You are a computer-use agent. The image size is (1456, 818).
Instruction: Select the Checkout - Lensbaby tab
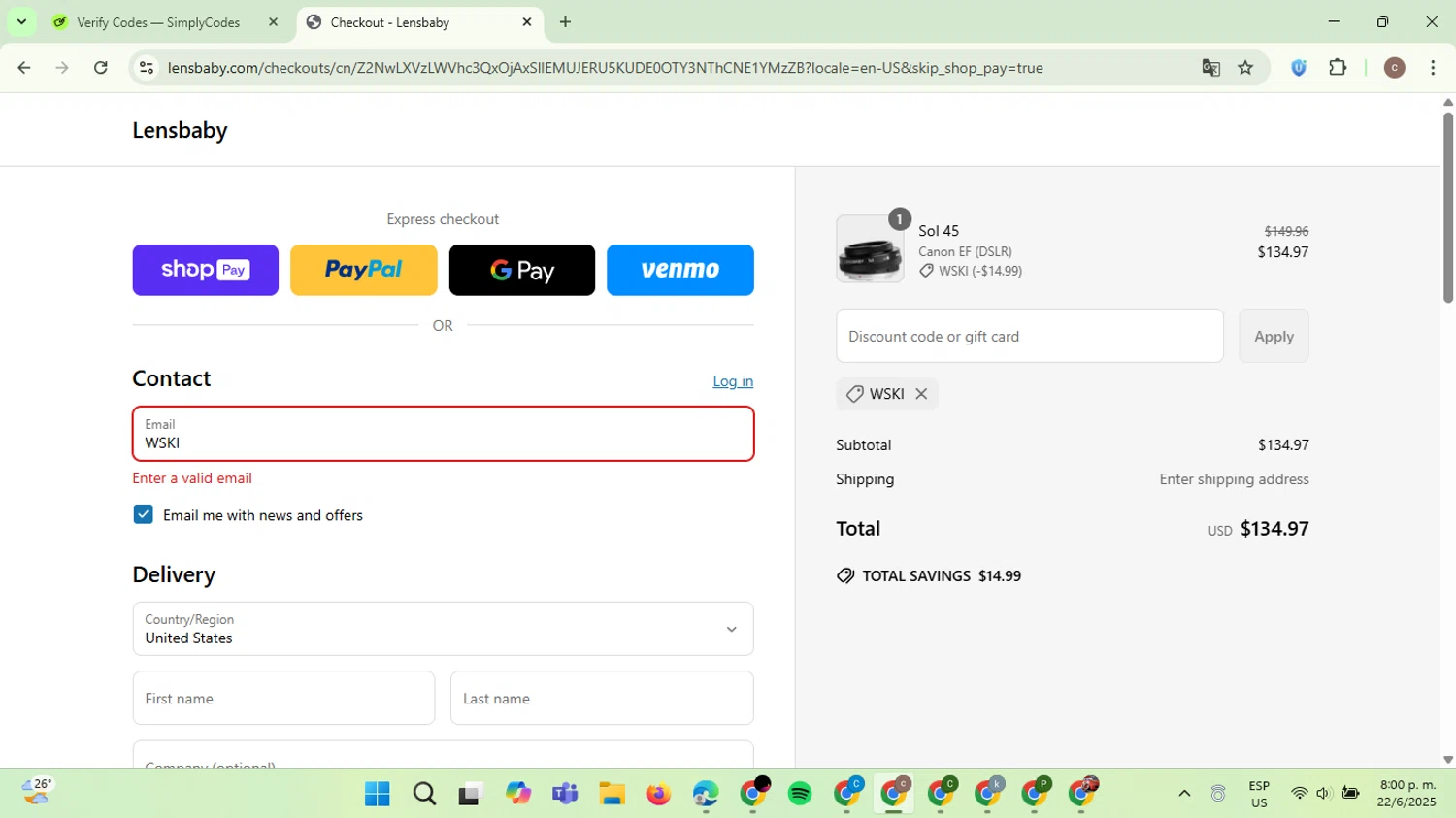click(389, 22)
